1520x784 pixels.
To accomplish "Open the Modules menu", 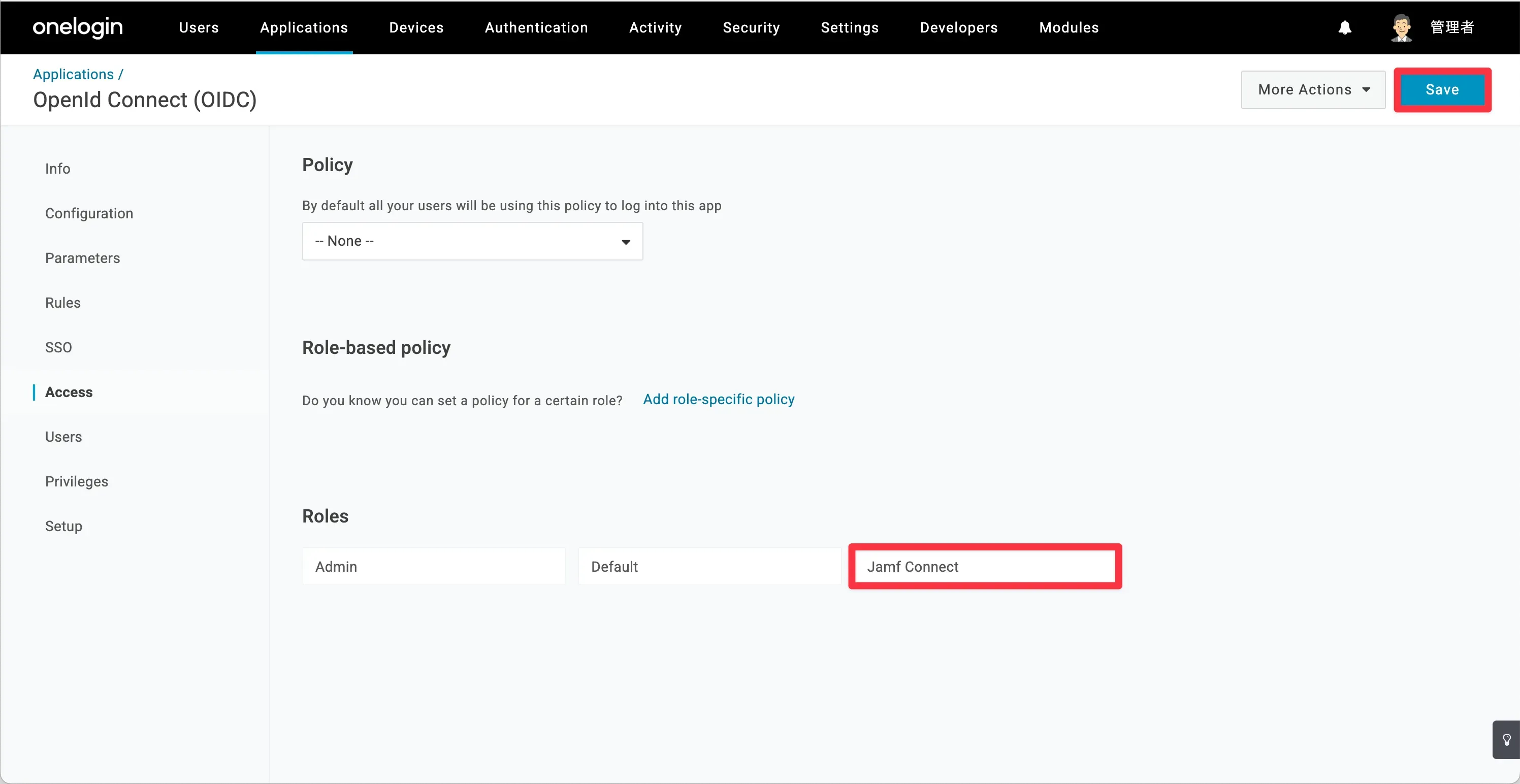I will (1069, 28).
